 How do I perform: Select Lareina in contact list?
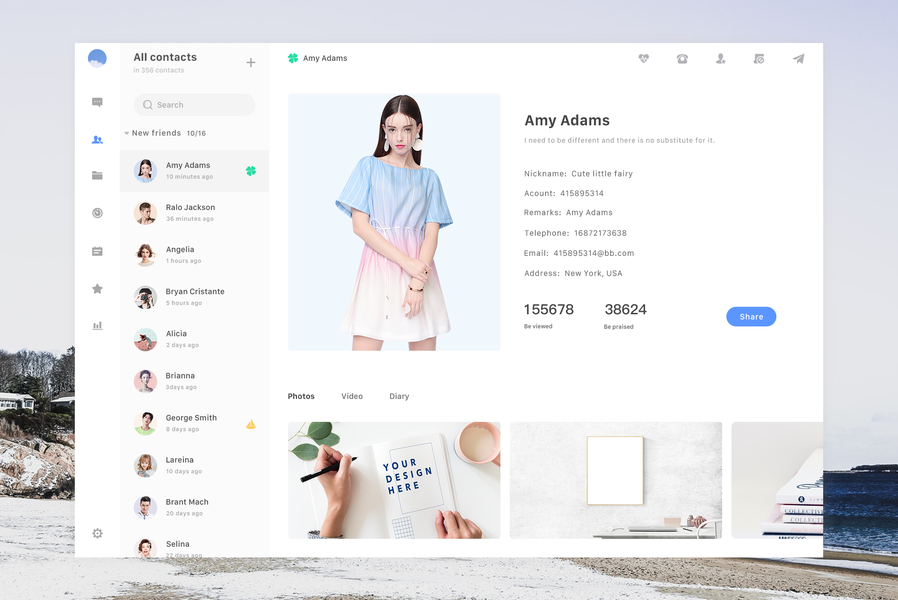(x=194, y=465)
